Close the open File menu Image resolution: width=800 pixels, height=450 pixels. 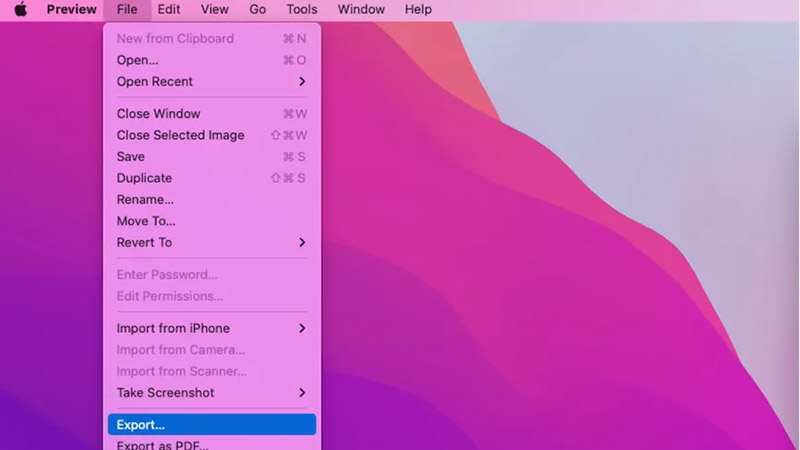click(126, 10)
